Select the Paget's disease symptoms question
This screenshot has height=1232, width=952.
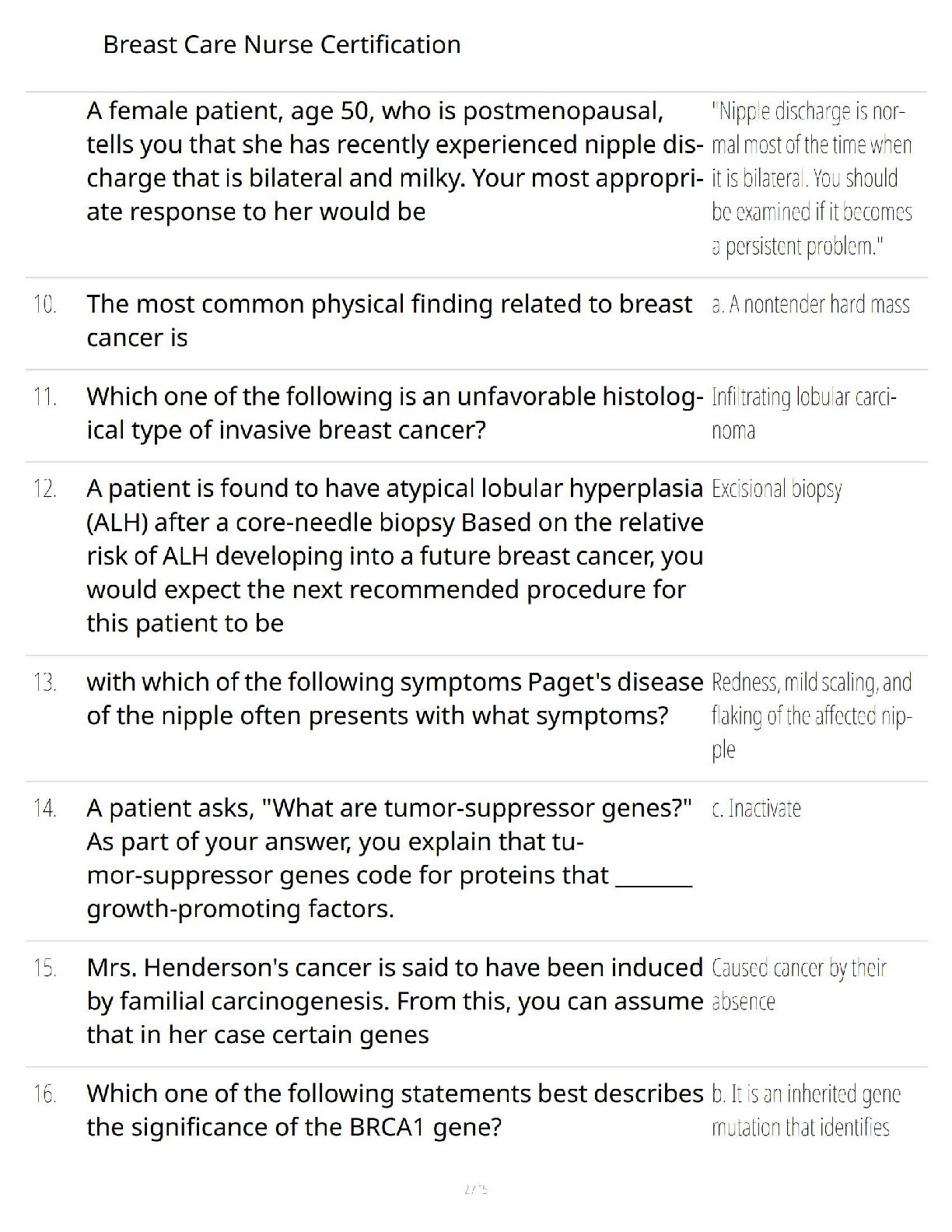click(394, 698)
